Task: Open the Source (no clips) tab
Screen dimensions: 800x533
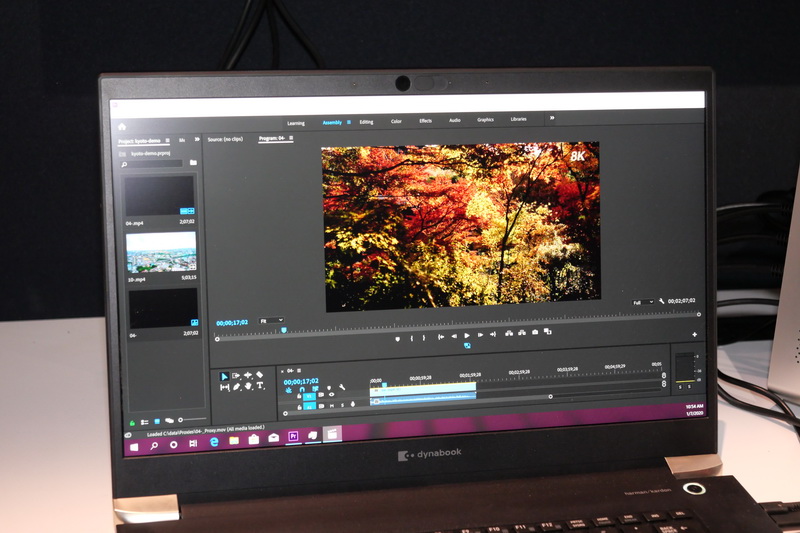Action: (226, 139)
